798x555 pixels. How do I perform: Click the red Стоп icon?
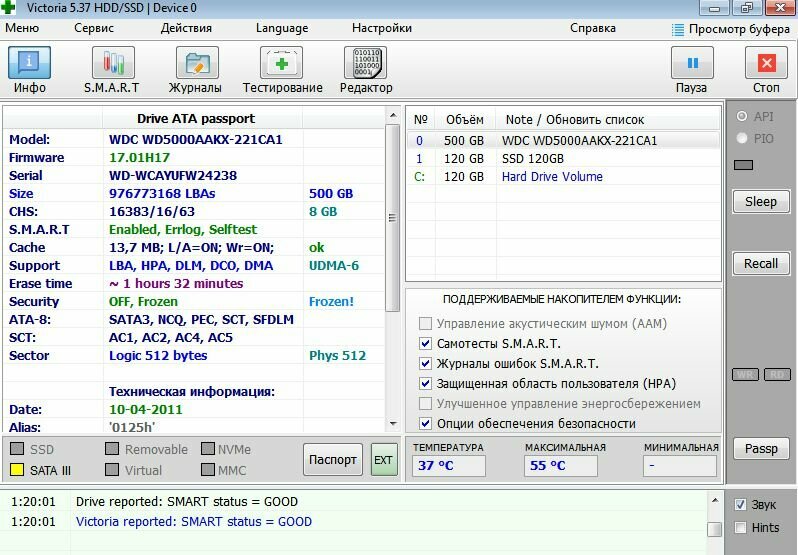pyautogui.click(x=766, y=62)
